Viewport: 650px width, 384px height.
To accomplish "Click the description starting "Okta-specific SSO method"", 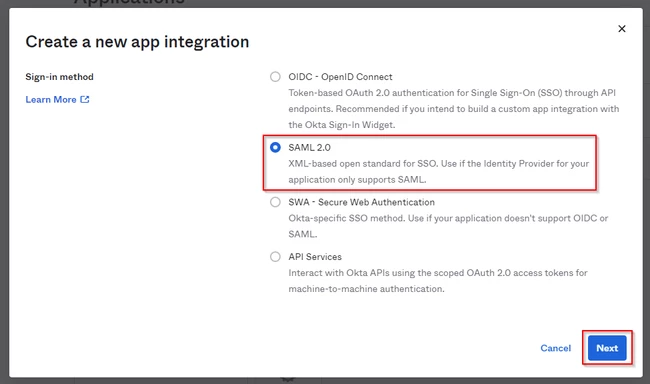I will 448,226.
